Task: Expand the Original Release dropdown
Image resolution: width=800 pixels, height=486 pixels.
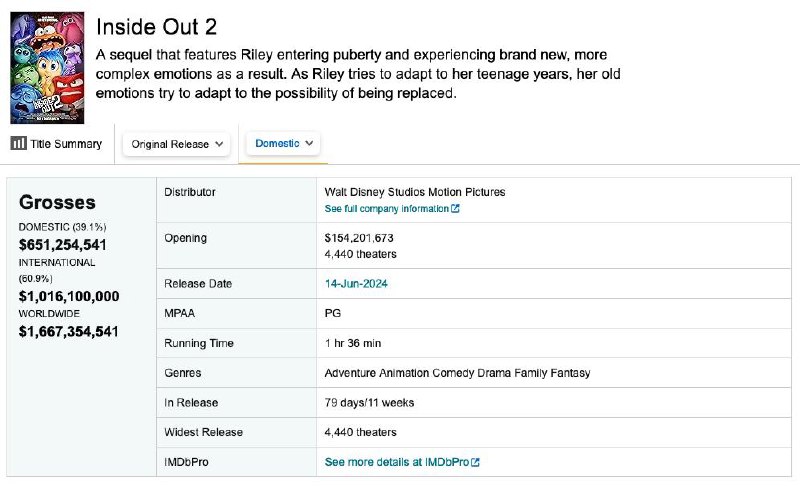Action: [x=177, y=144]
